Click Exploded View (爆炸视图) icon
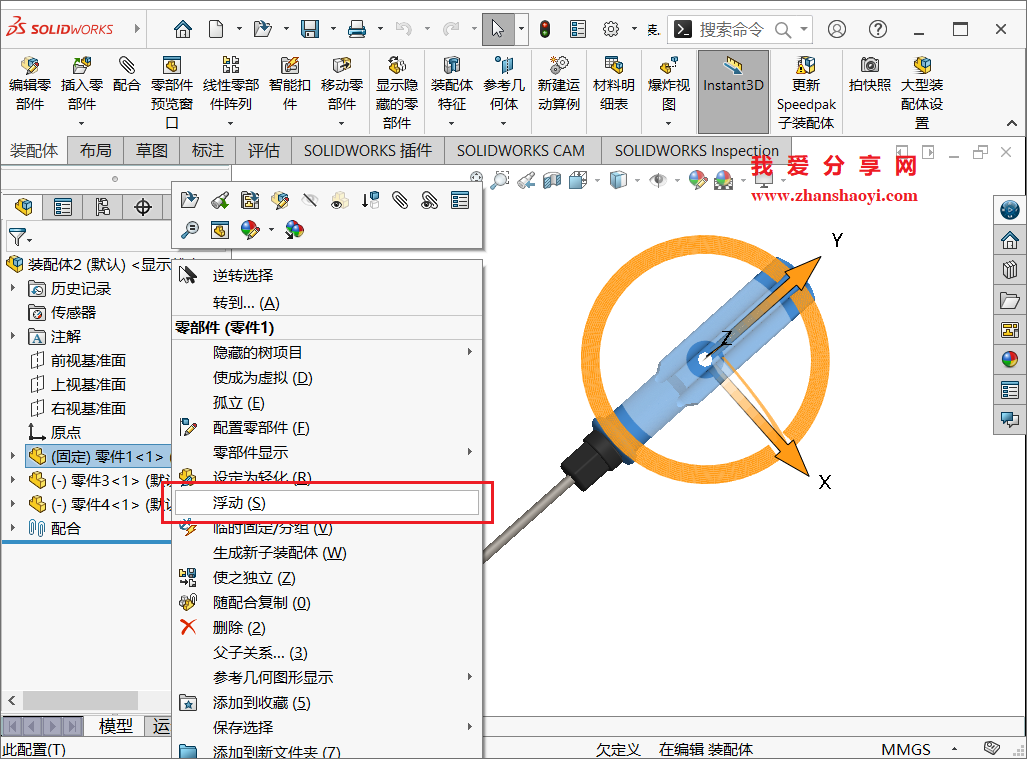This screenshot has height=759, width=1027. pos(669,65)
